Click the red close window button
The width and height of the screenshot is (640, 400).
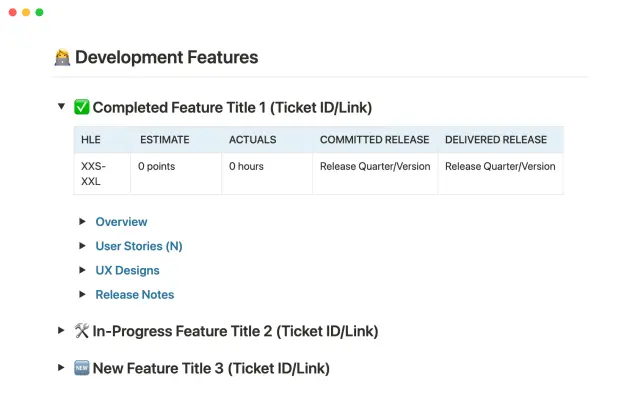pos(13,12)
